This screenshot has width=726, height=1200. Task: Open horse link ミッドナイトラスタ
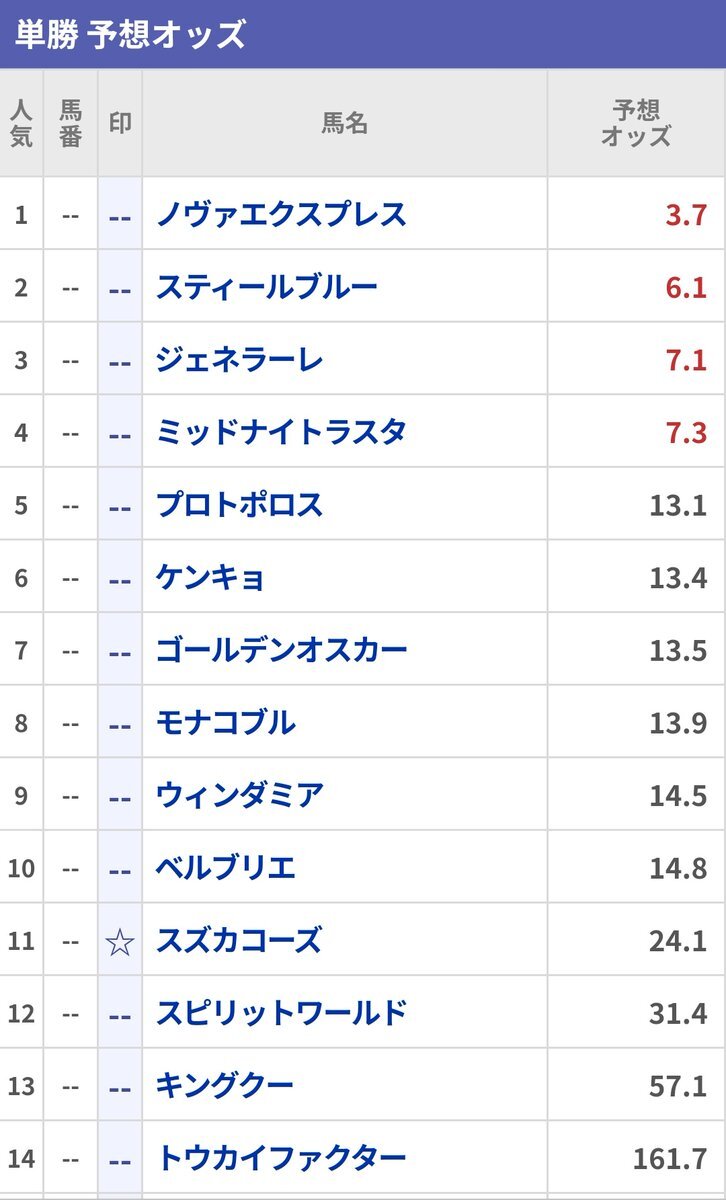point(281,432)
